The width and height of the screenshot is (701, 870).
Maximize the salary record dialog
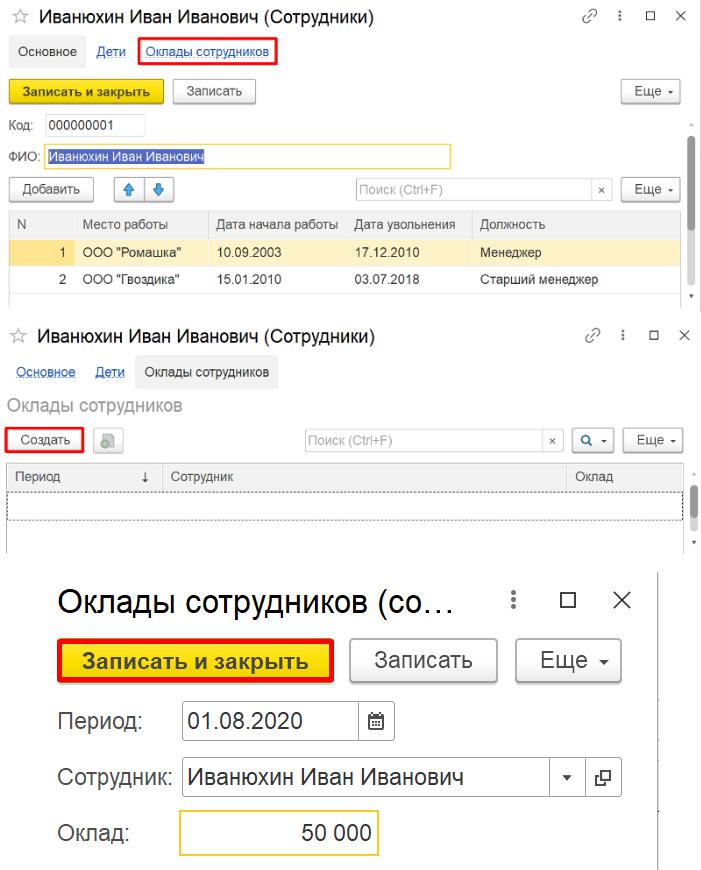click(x=567, y=600)
